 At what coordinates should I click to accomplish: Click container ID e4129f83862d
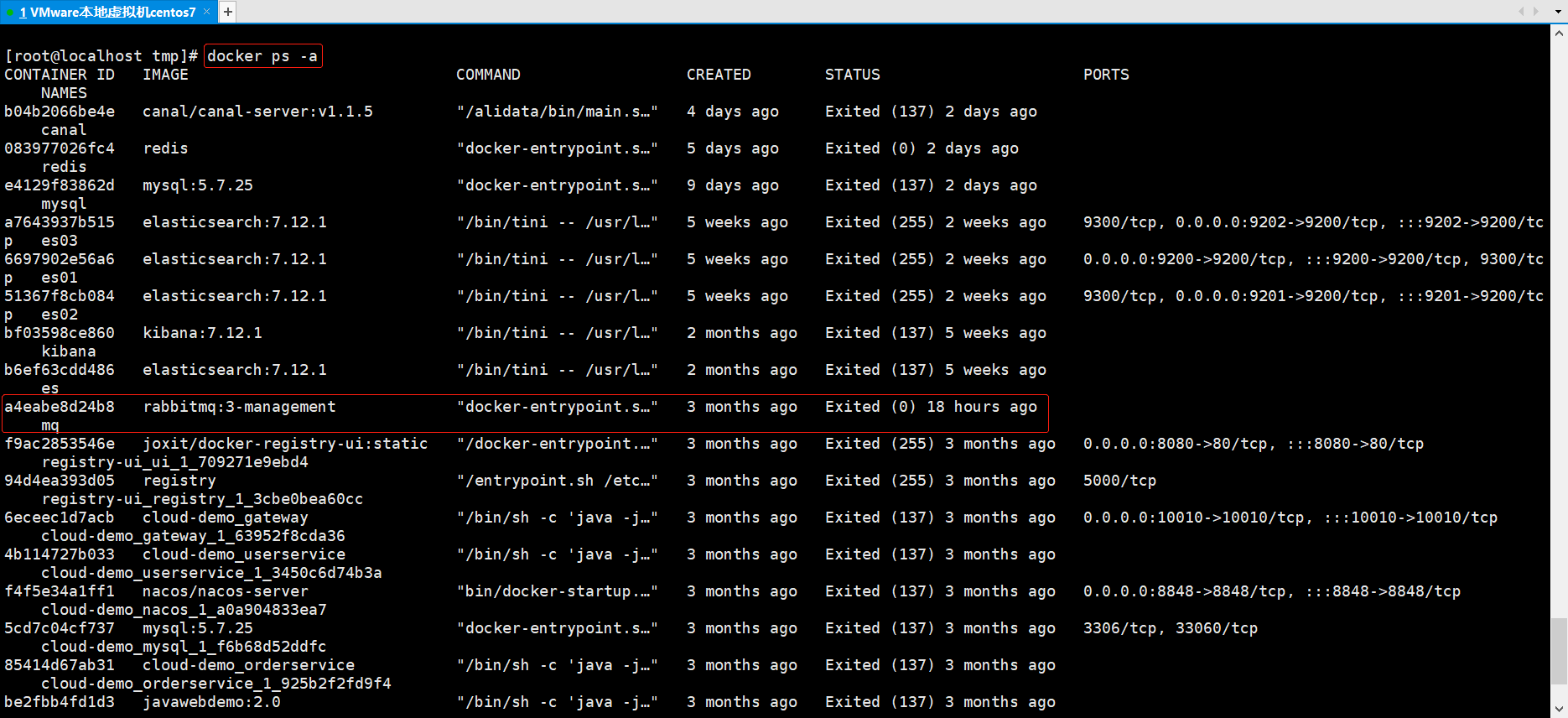[x=60, y=185]
